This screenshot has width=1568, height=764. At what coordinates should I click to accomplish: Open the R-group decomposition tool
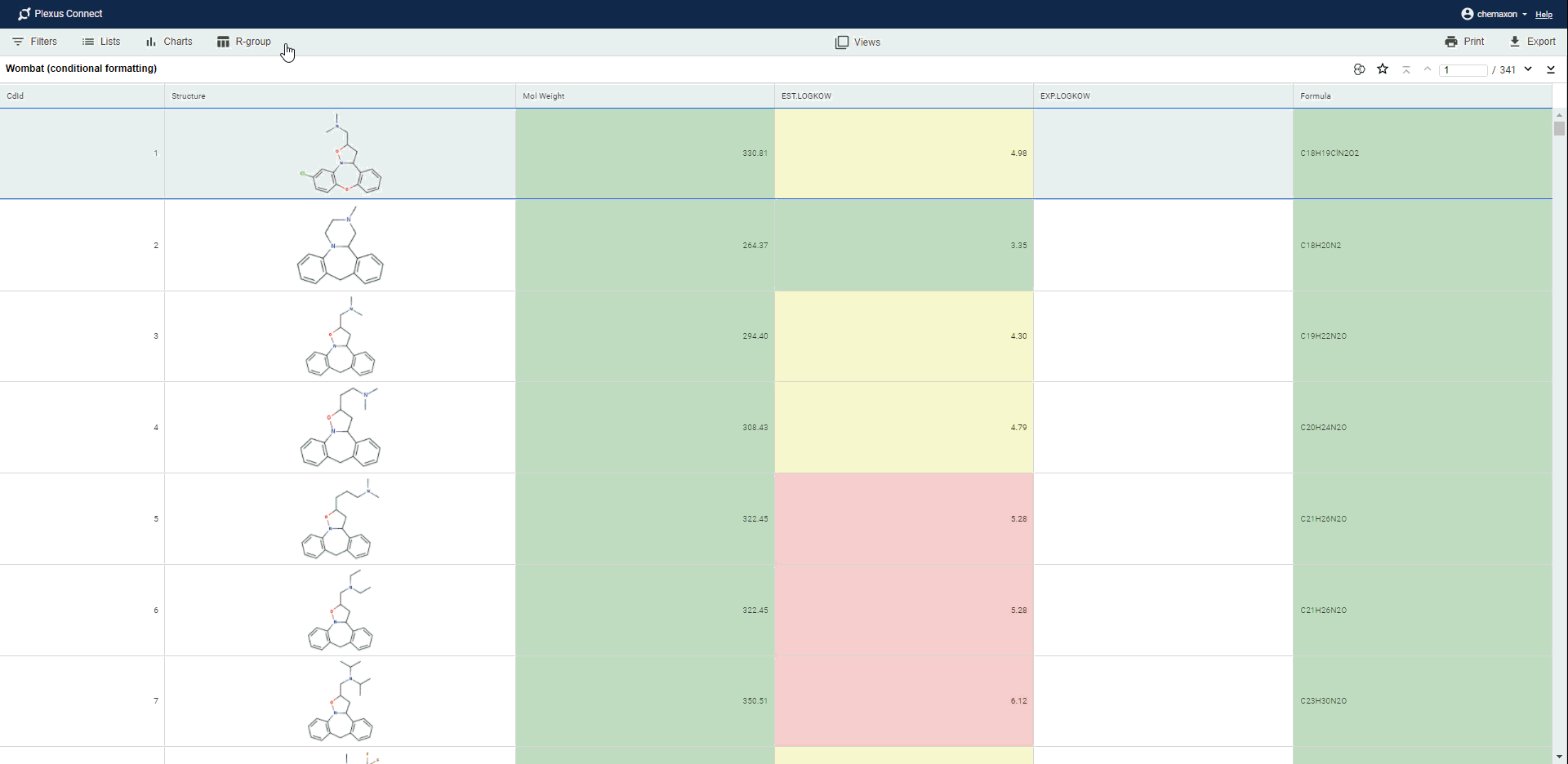pyautogui.click(x=244, y=42)
